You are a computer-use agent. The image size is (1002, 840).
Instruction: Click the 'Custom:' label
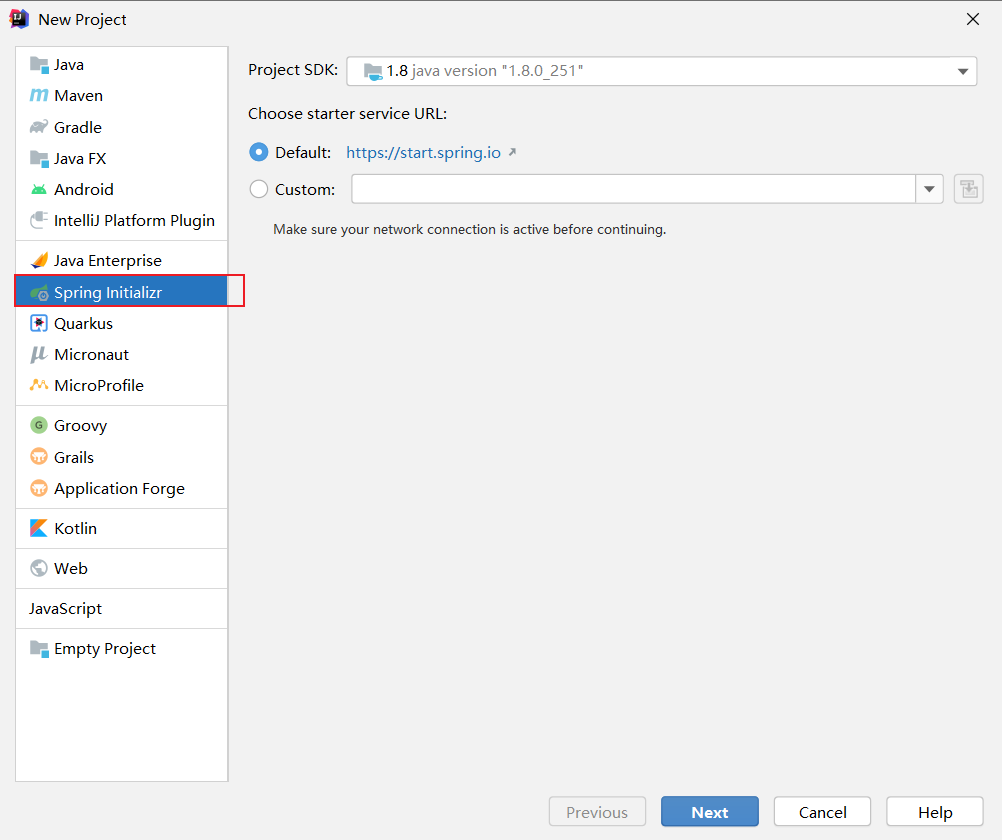point(305,190)
